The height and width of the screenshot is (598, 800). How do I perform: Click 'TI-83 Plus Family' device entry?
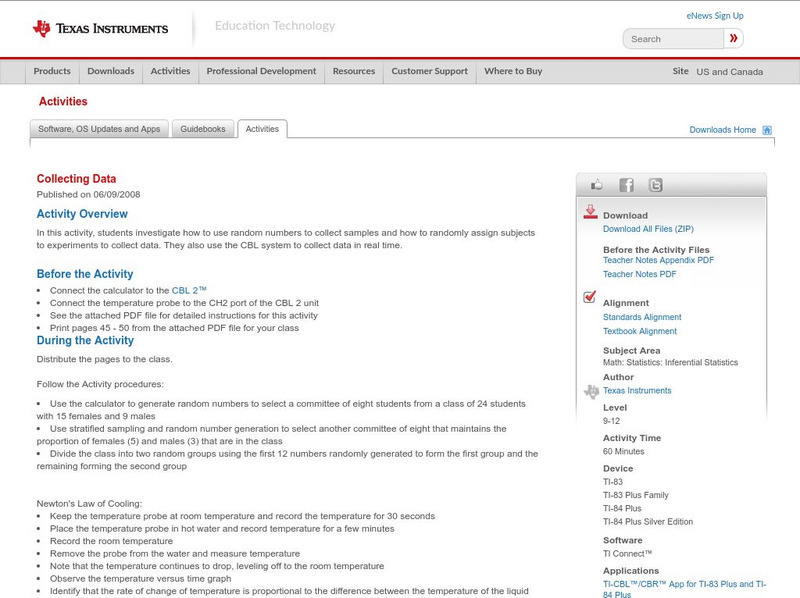[x=636, y=495]
